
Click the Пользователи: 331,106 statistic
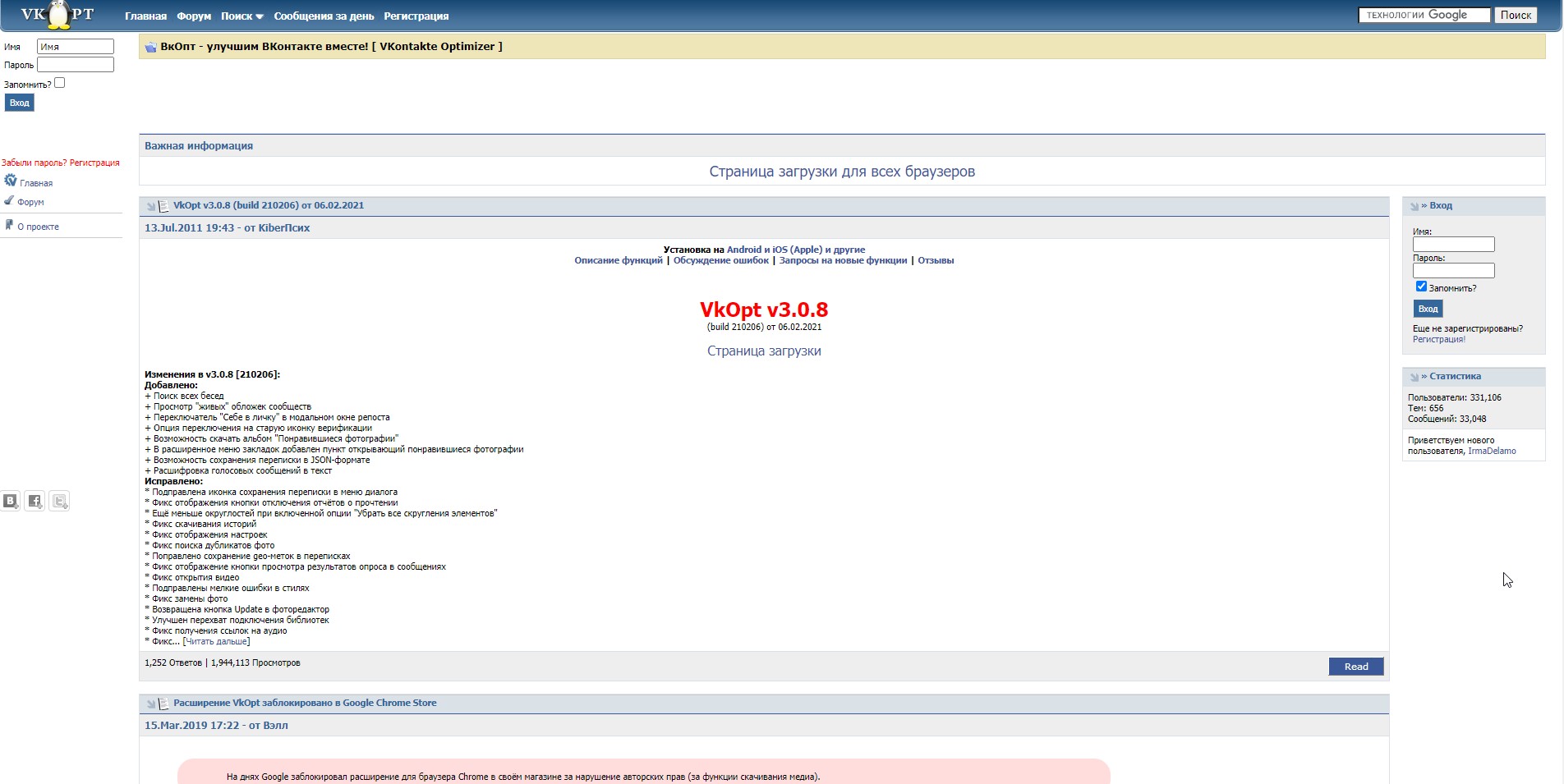pos(1455,397)
